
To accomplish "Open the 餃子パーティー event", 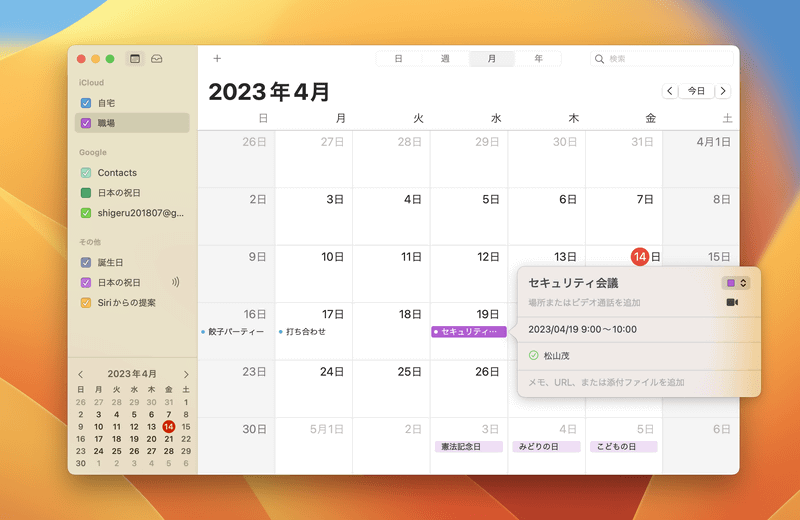I will (x=234, y=332).
